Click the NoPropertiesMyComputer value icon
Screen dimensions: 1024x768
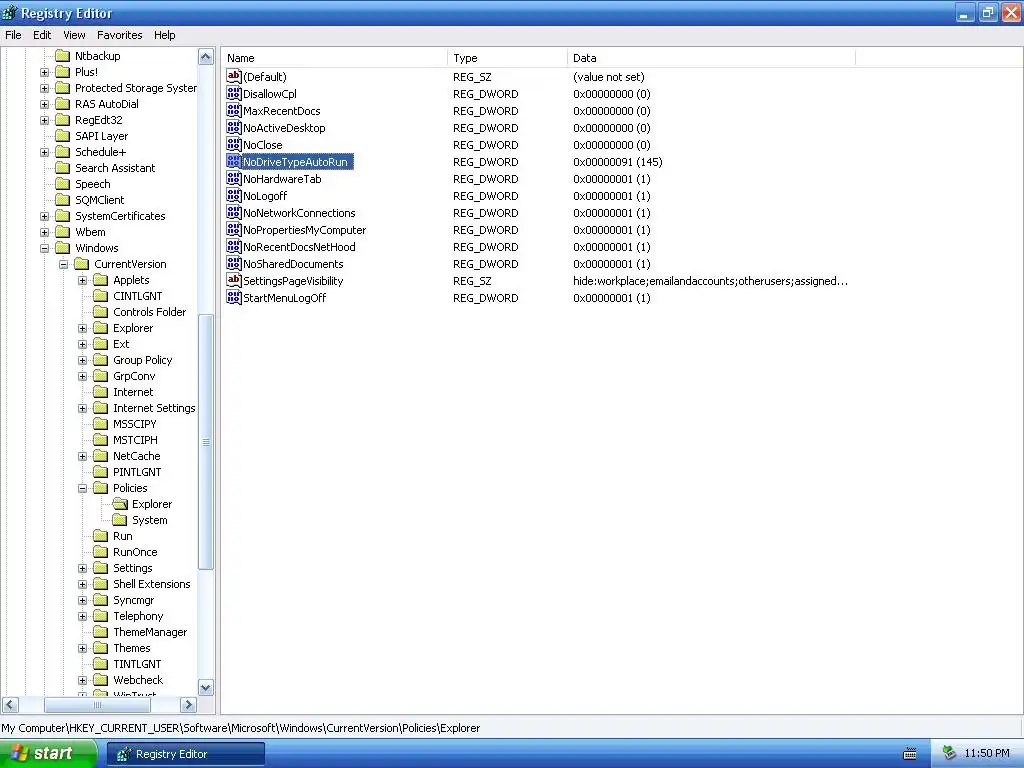click(x=234, y=229)
